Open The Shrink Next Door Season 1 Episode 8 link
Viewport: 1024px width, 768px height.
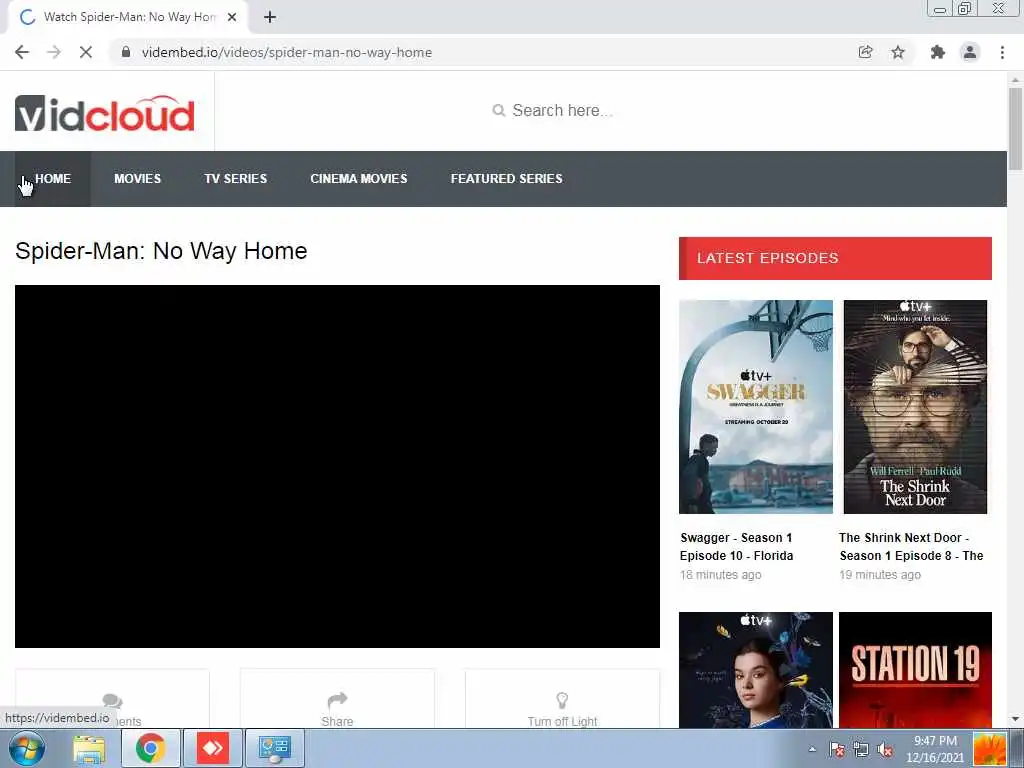click(x=911, y=547)
